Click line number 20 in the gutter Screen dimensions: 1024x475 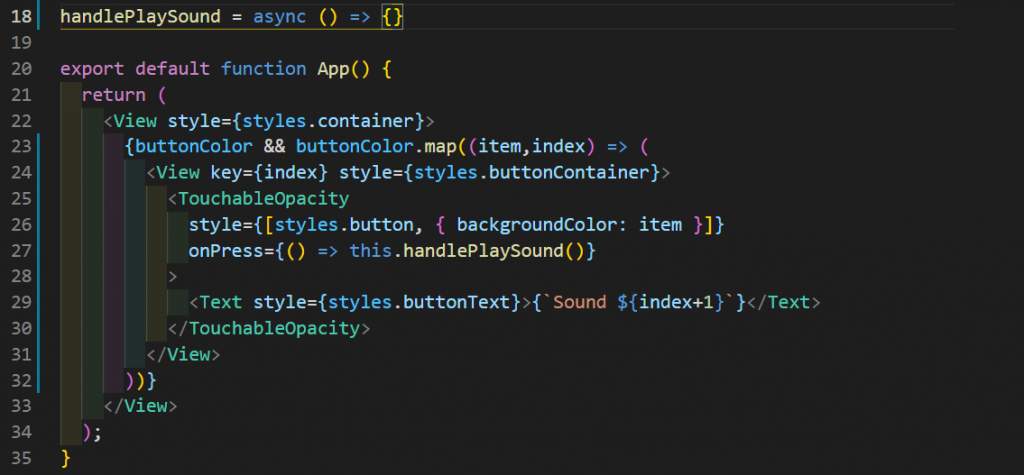coord(21,69)
